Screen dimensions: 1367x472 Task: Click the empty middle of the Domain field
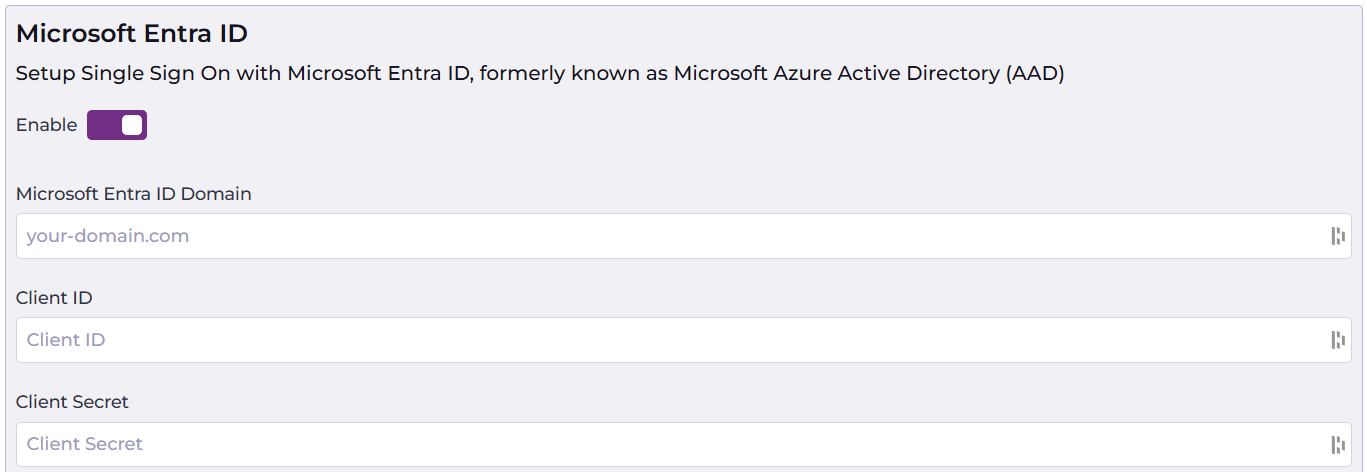coord(684,236)
